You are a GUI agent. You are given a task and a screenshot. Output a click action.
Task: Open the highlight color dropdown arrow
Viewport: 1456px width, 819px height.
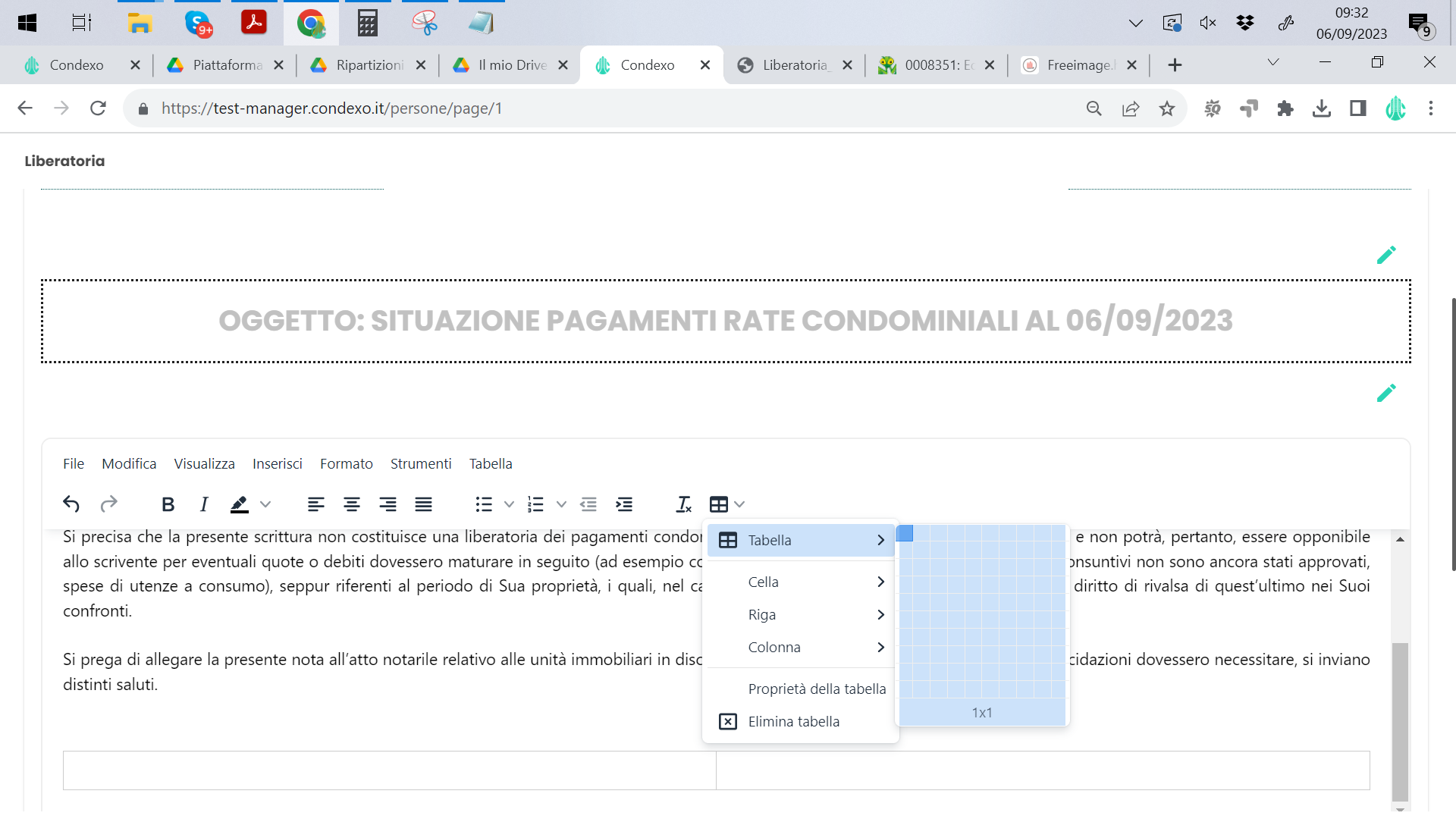[x=265, y=504]
